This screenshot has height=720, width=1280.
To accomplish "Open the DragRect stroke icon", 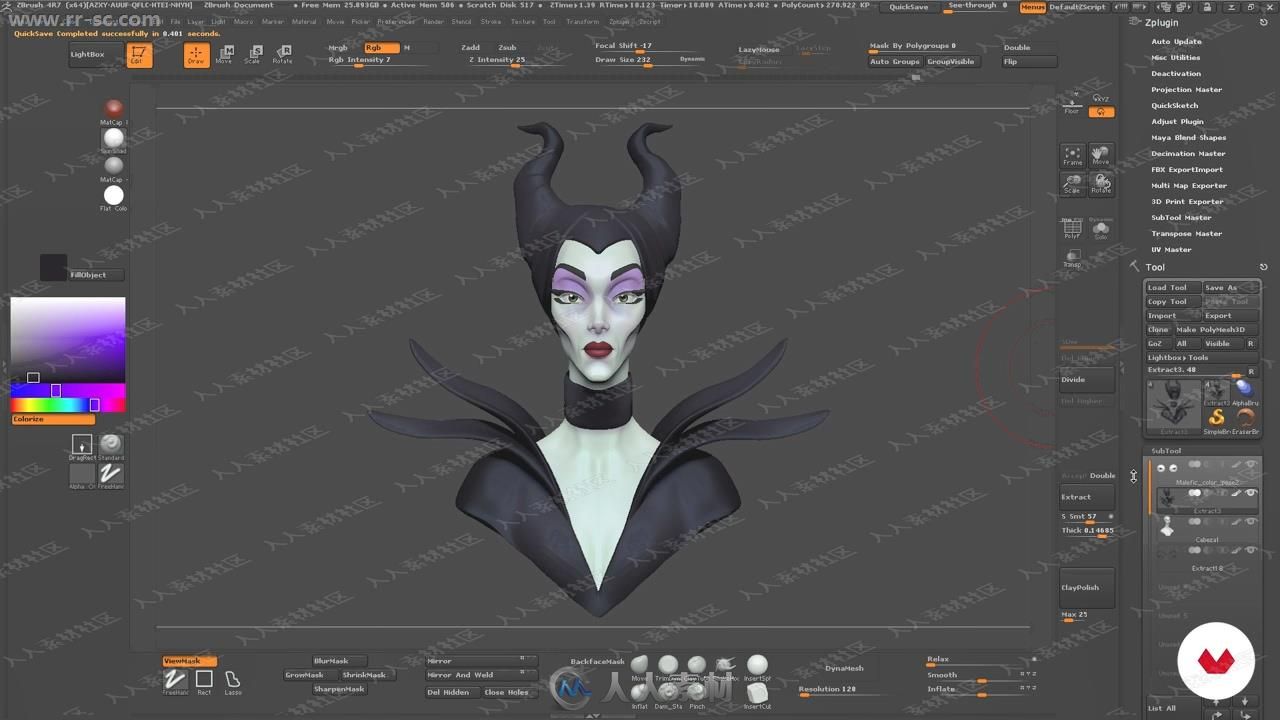I will 82,445.
